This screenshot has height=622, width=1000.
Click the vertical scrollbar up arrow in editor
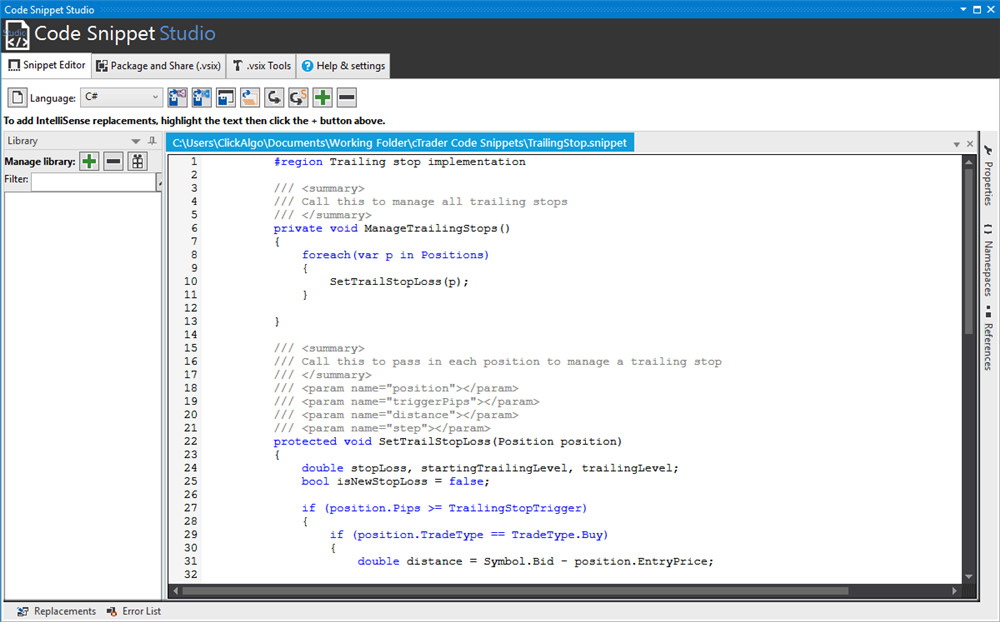point(969,162)
